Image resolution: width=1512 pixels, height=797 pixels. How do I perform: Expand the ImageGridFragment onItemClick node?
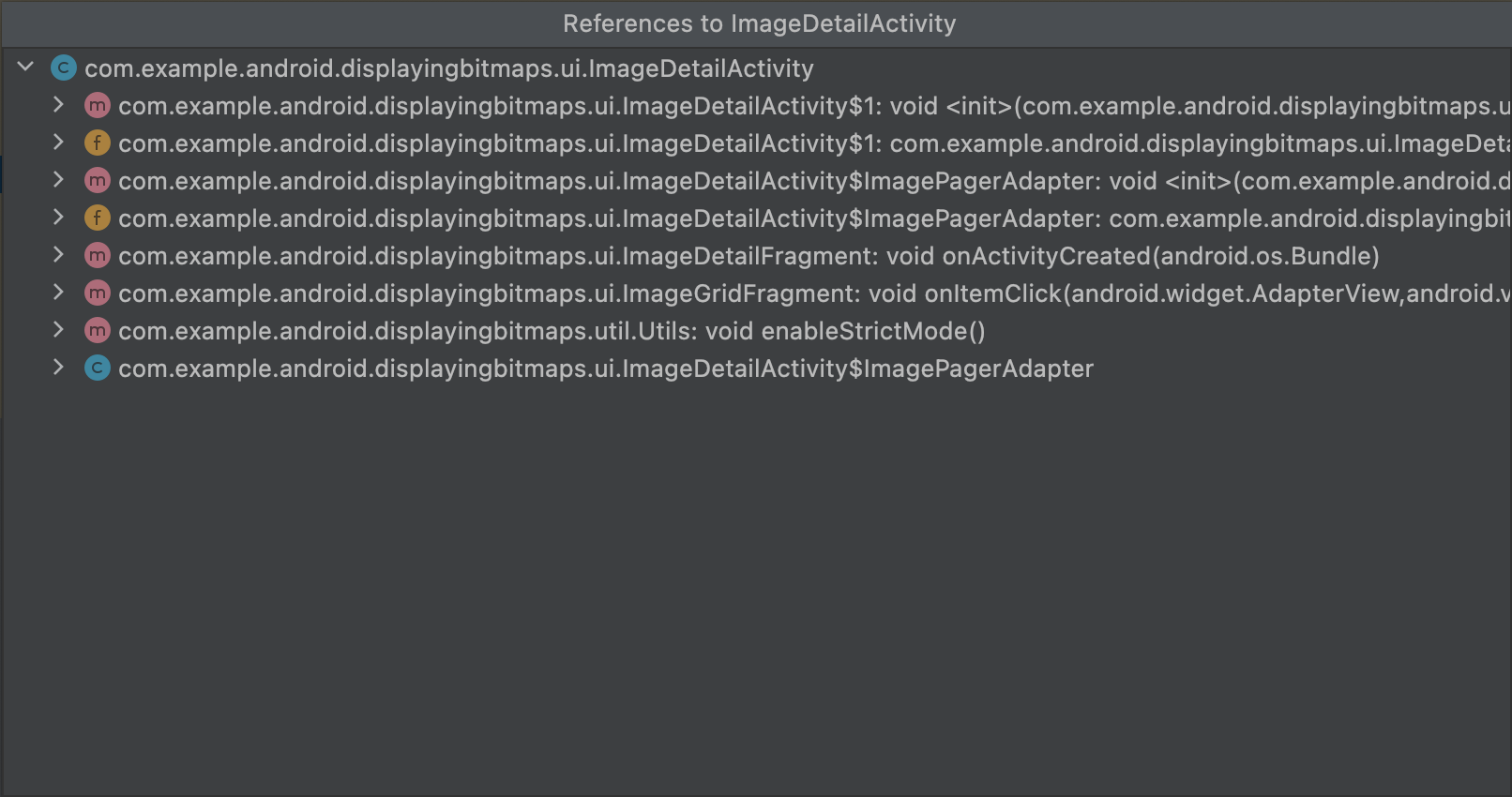tap(58, 293)
